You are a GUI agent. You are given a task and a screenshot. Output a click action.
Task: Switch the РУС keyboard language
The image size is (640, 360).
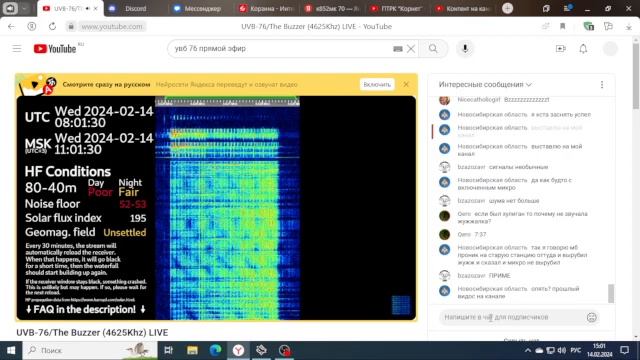pyautogui.click(x=576, y=350)
